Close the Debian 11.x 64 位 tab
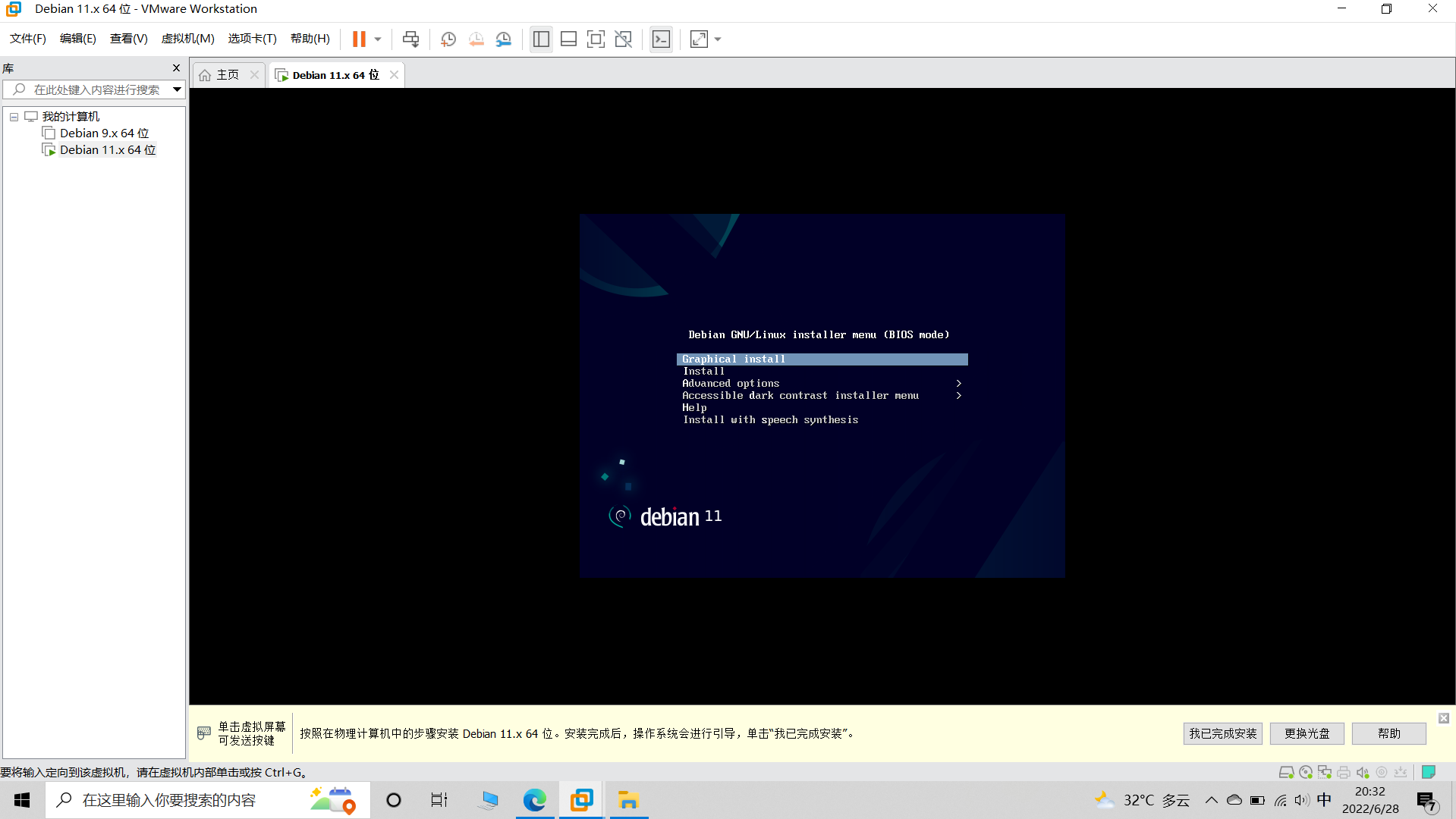Image resolution: width=1456 pixels, height=819 pixels. click(394, 74)
